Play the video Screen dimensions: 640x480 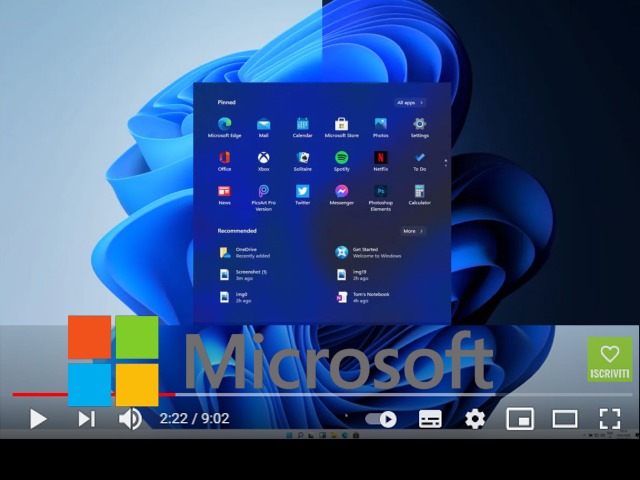click(x=38, y=419)
